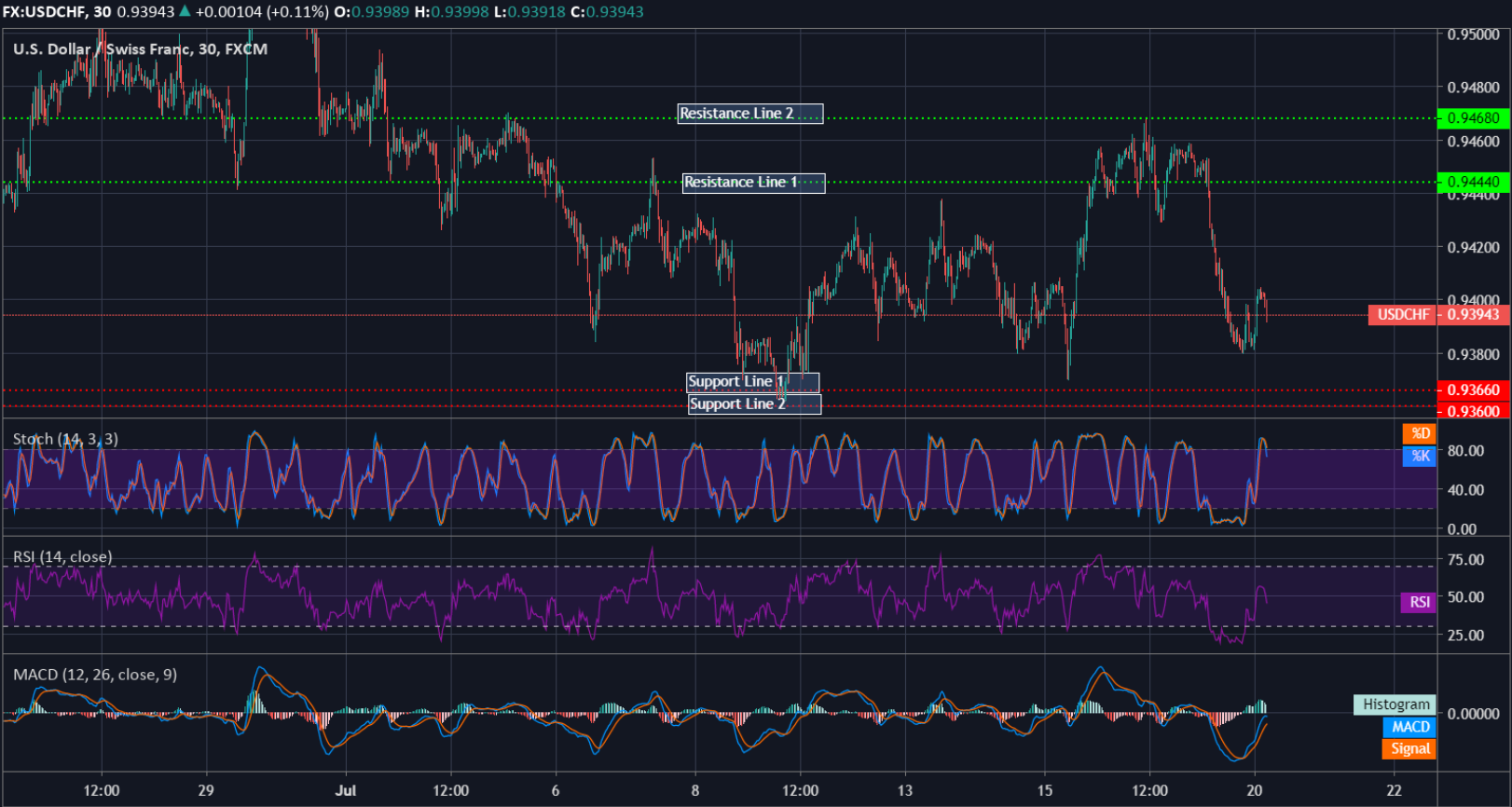Select the U.S. Dollar / Swiss Franc chart legend
Screen dimensions: 1512x807
pos(140,49)
